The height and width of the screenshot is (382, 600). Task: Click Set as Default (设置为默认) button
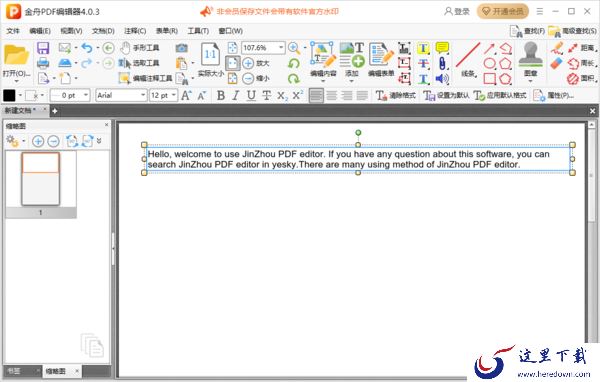tap(446, 95)
